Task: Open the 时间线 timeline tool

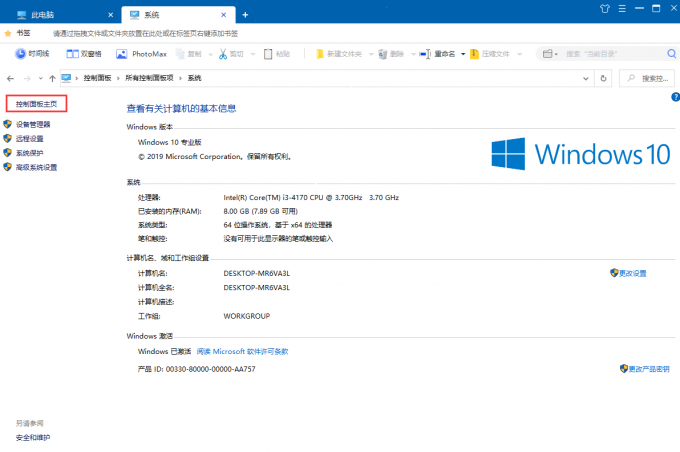Action: click(x=32, y=54)
